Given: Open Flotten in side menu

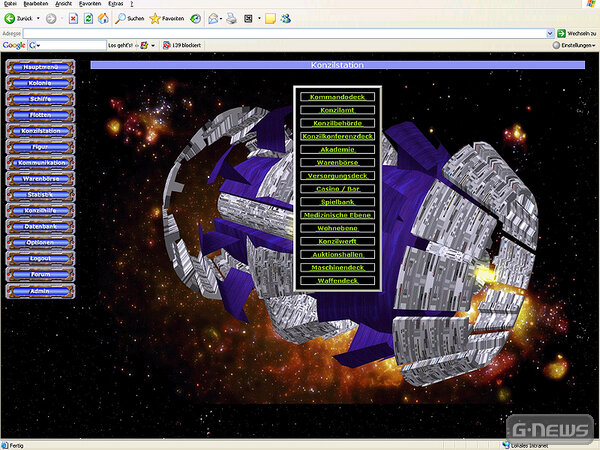Looking at the screenshot, I should click(41, 115).
